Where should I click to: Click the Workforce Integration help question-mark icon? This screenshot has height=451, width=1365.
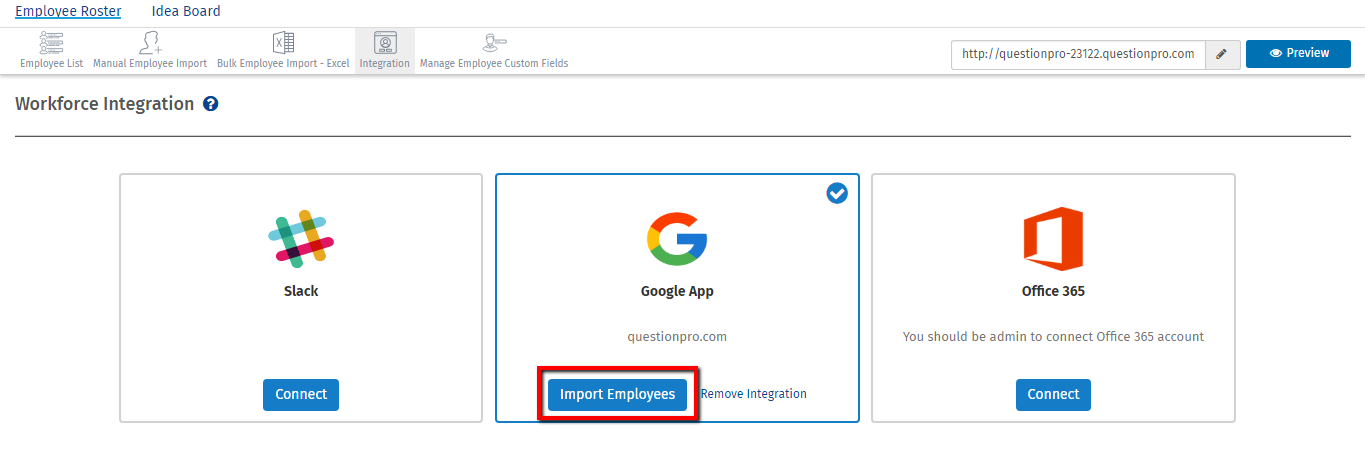[211, 104]
